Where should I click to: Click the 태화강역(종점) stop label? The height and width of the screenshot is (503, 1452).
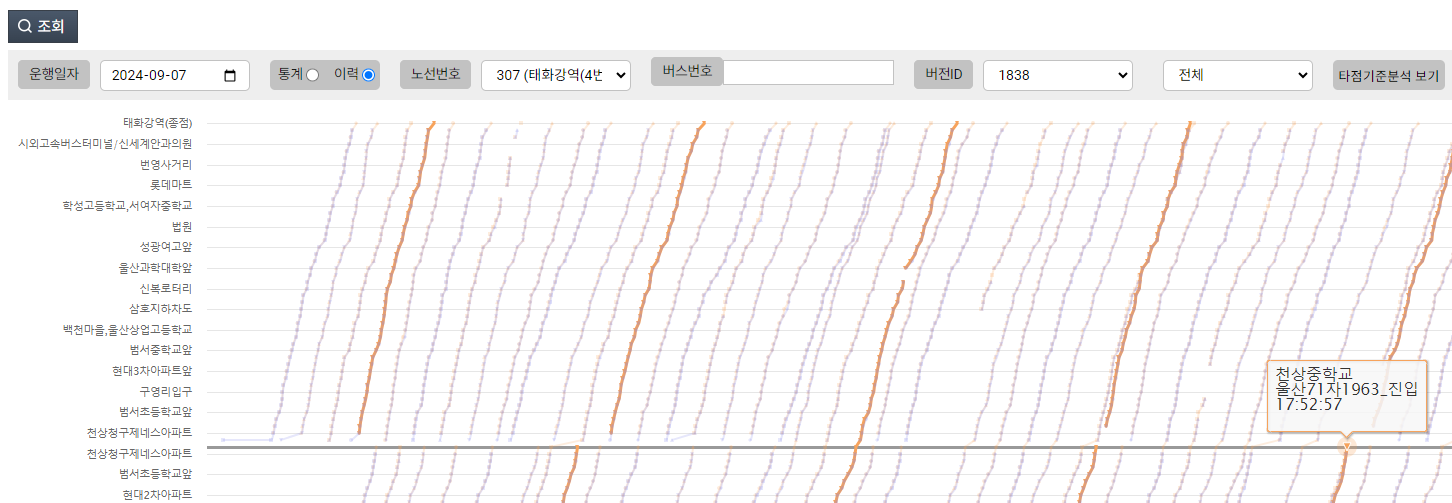click(x=157, y=123)
